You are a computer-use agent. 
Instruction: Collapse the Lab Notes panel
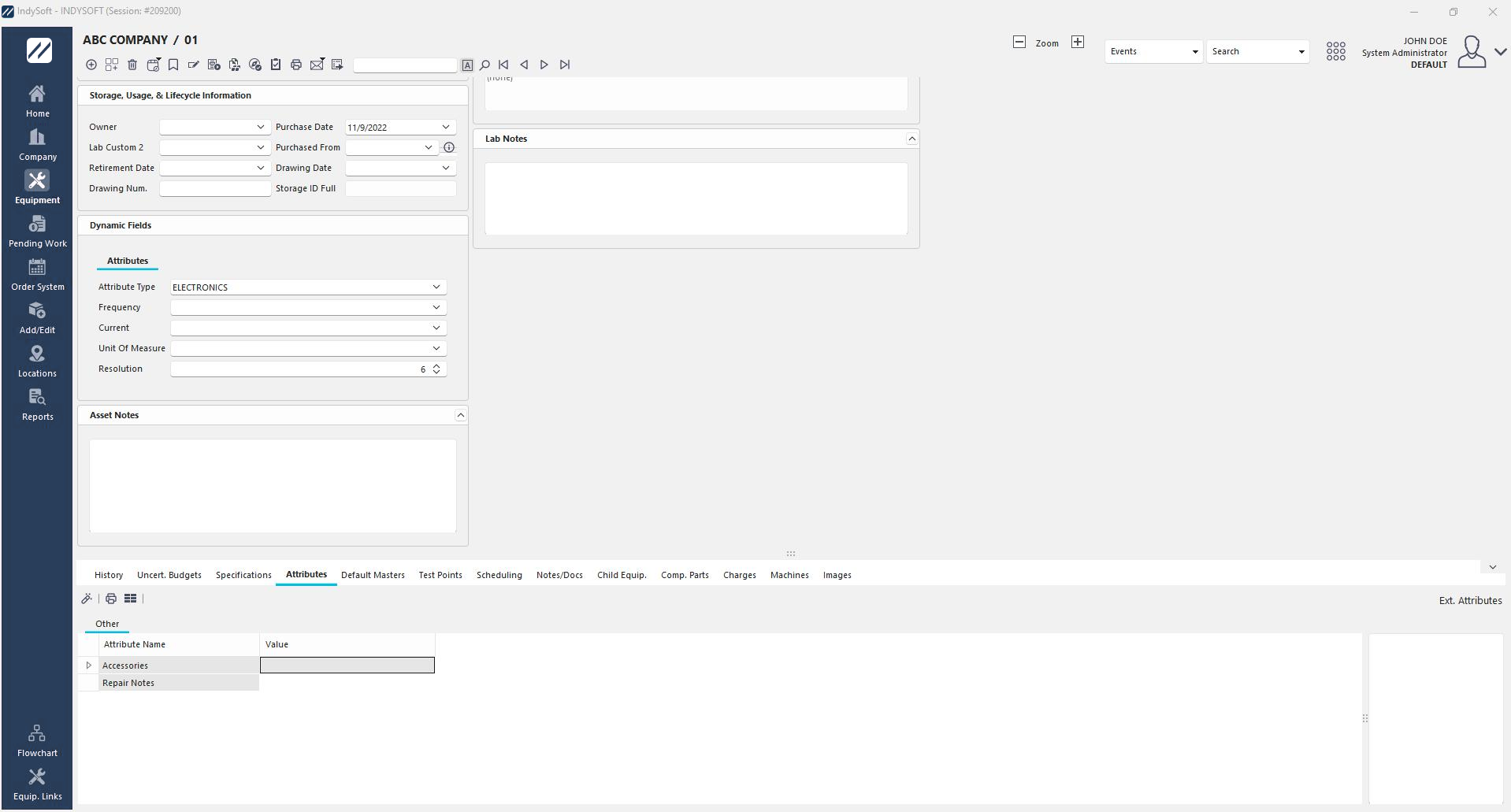pos(911,139)
